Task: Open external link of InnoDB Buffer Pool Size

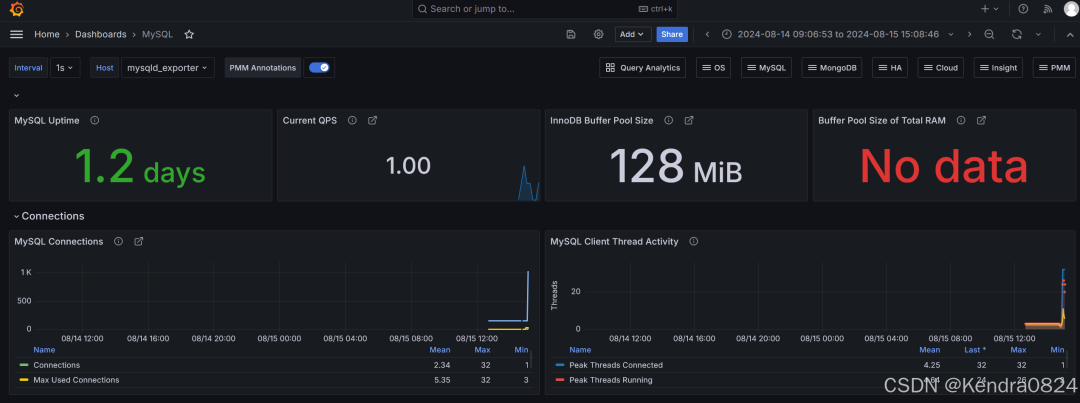Action: [689, 120]
